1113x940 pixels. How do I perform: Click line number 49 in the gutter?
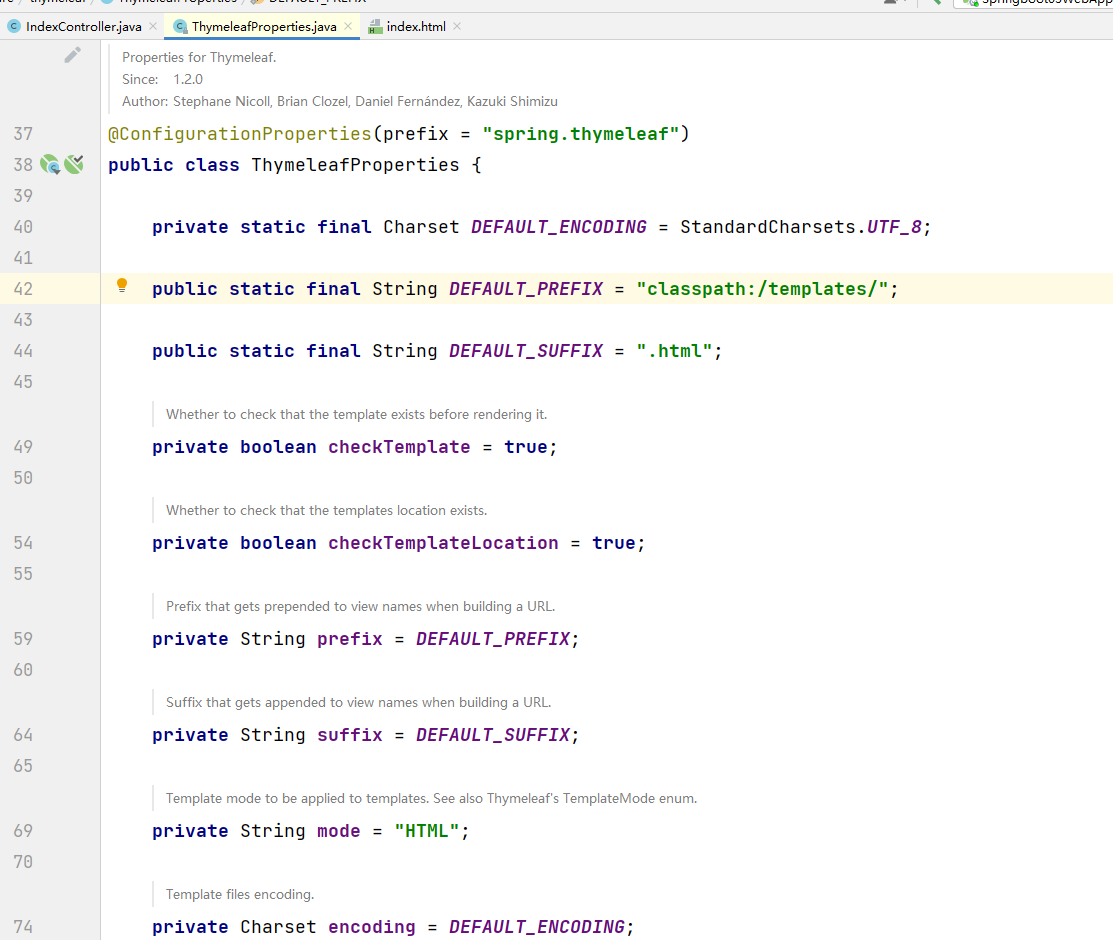[x=23, y=447]
